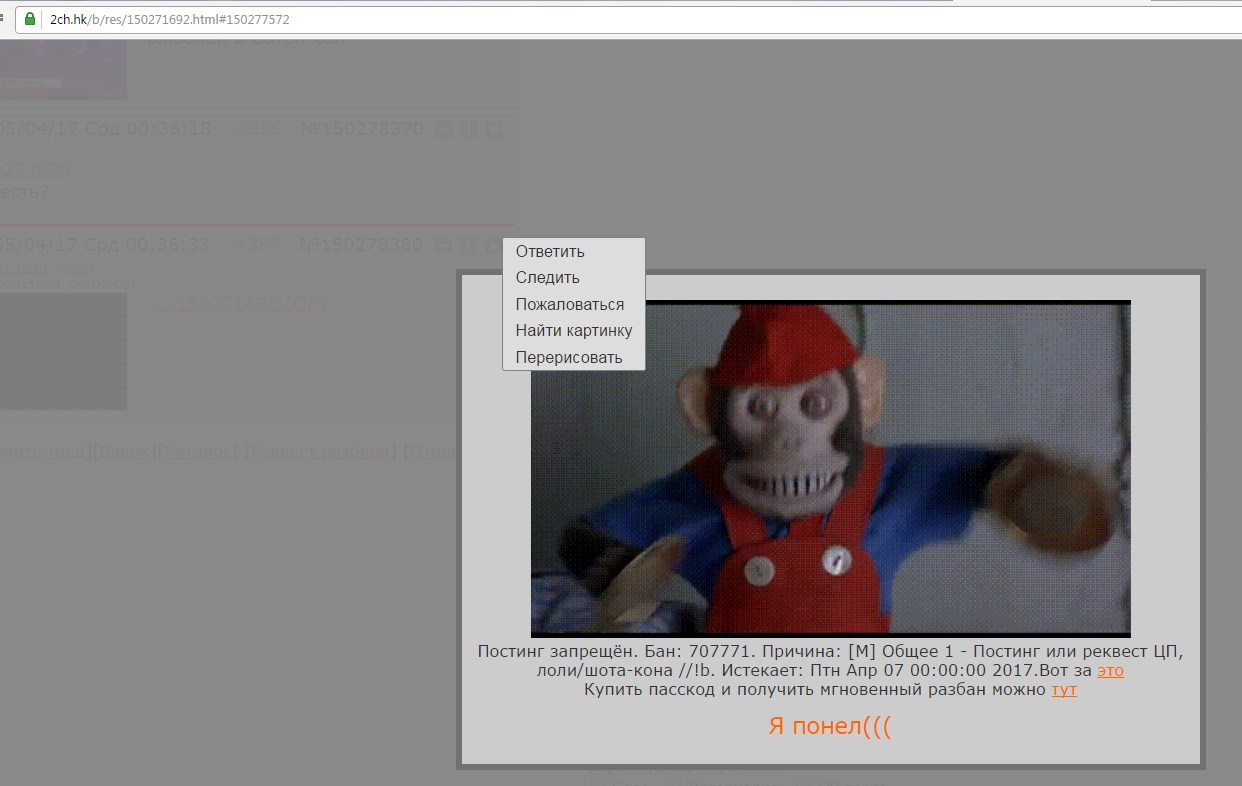
Task: Open the arrow menu icon on post №150278370
Action: tap(493, 130)
